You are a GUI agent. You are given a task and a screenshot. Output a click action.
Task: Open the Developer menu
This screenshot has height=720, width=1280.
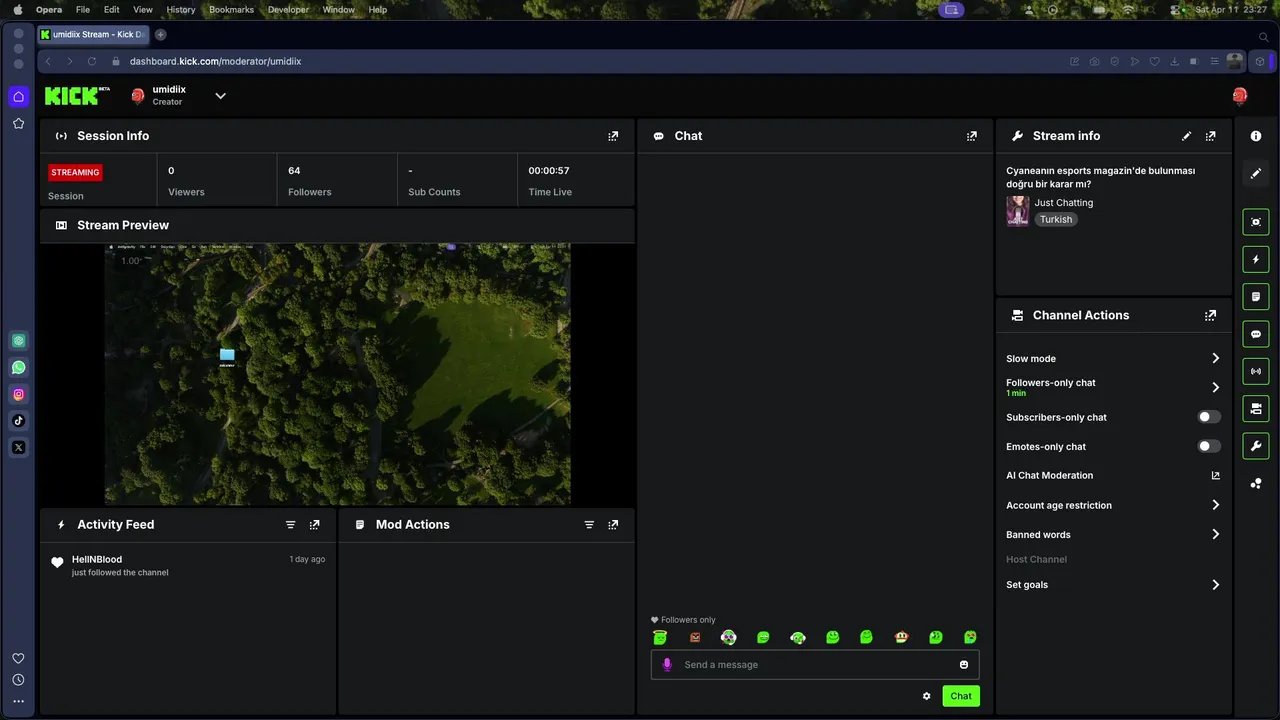point(288,9)
